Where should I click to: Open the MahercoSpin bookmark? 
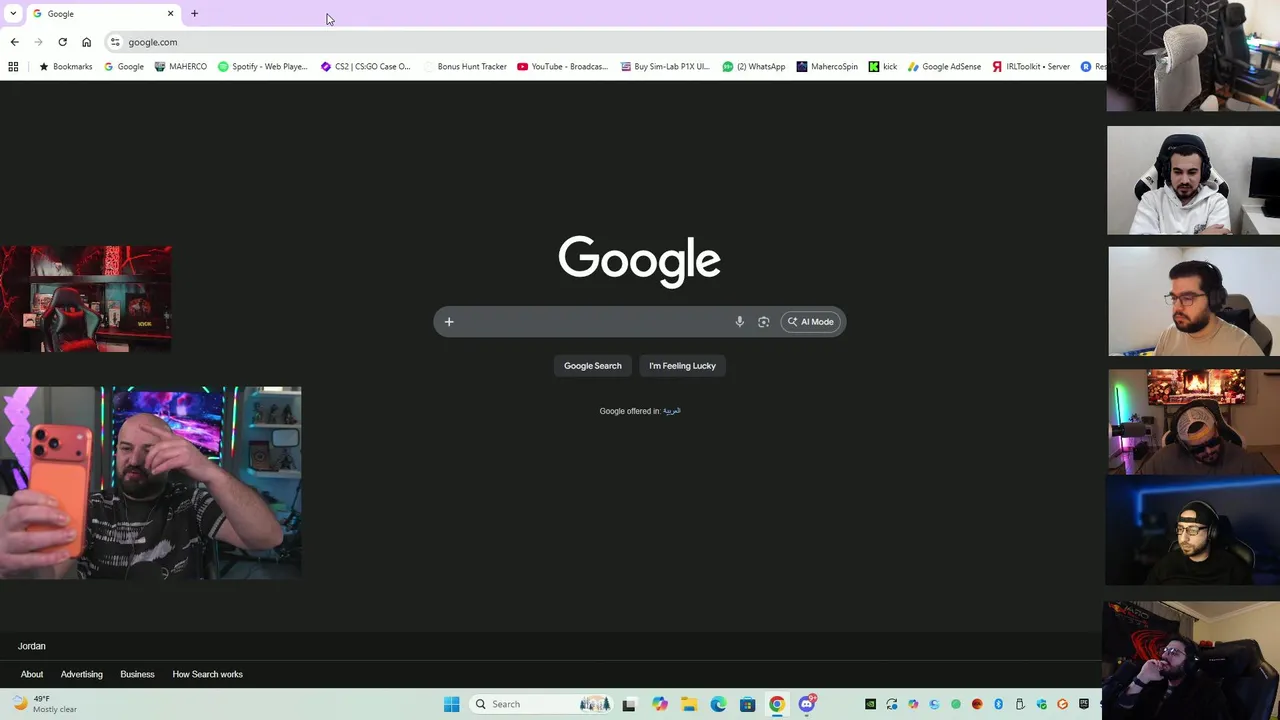point(827,66)
